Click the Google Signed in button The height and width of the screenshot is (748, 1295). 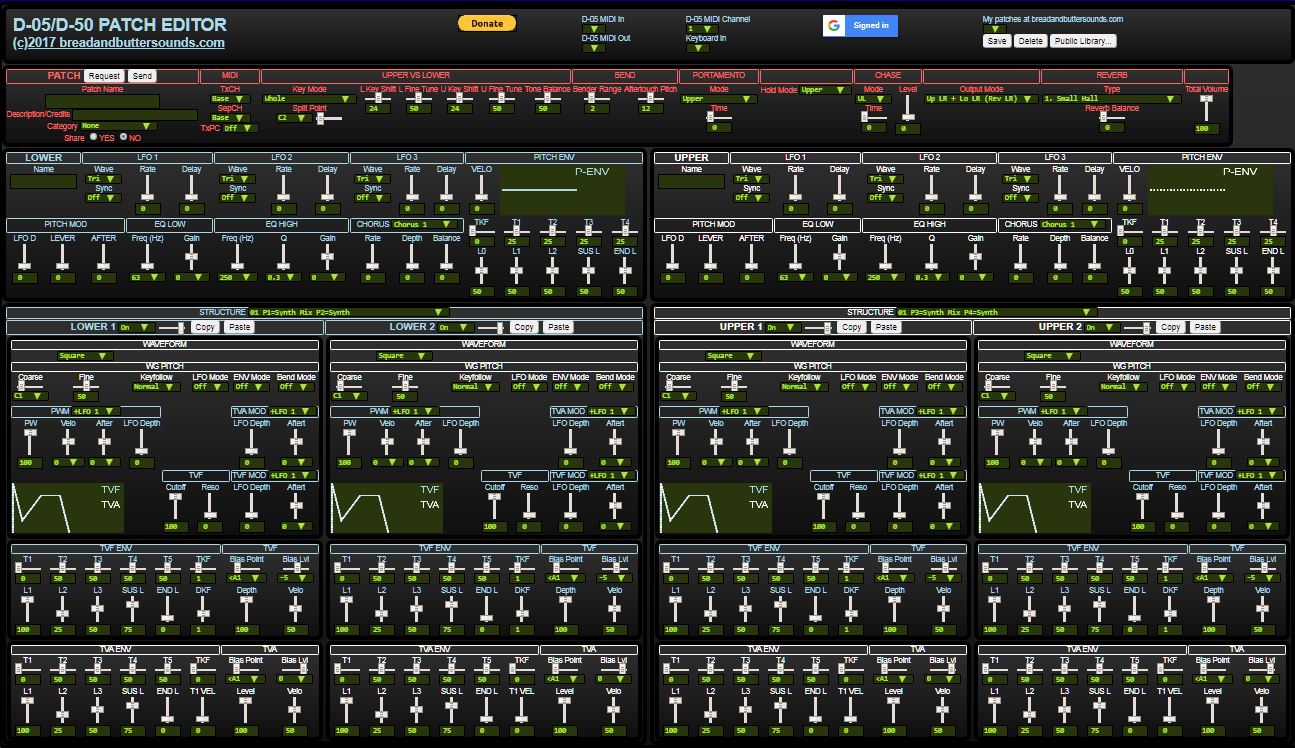[x=860, y=26]
